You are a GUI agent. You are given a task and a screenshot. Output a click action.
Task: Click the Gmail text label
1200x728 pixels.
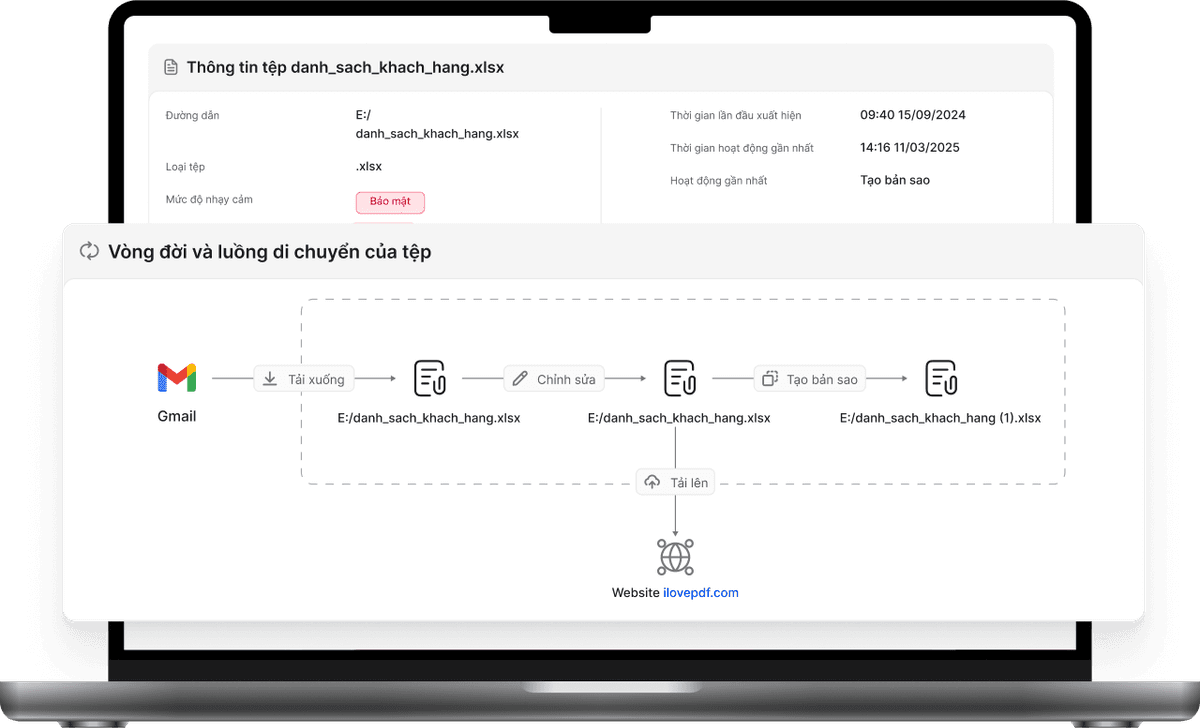[177, 416]
